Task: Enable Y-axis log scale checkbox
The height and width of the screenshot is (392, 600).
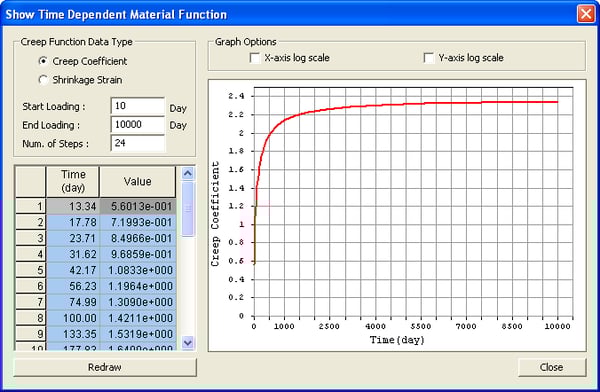Action: 429,58
